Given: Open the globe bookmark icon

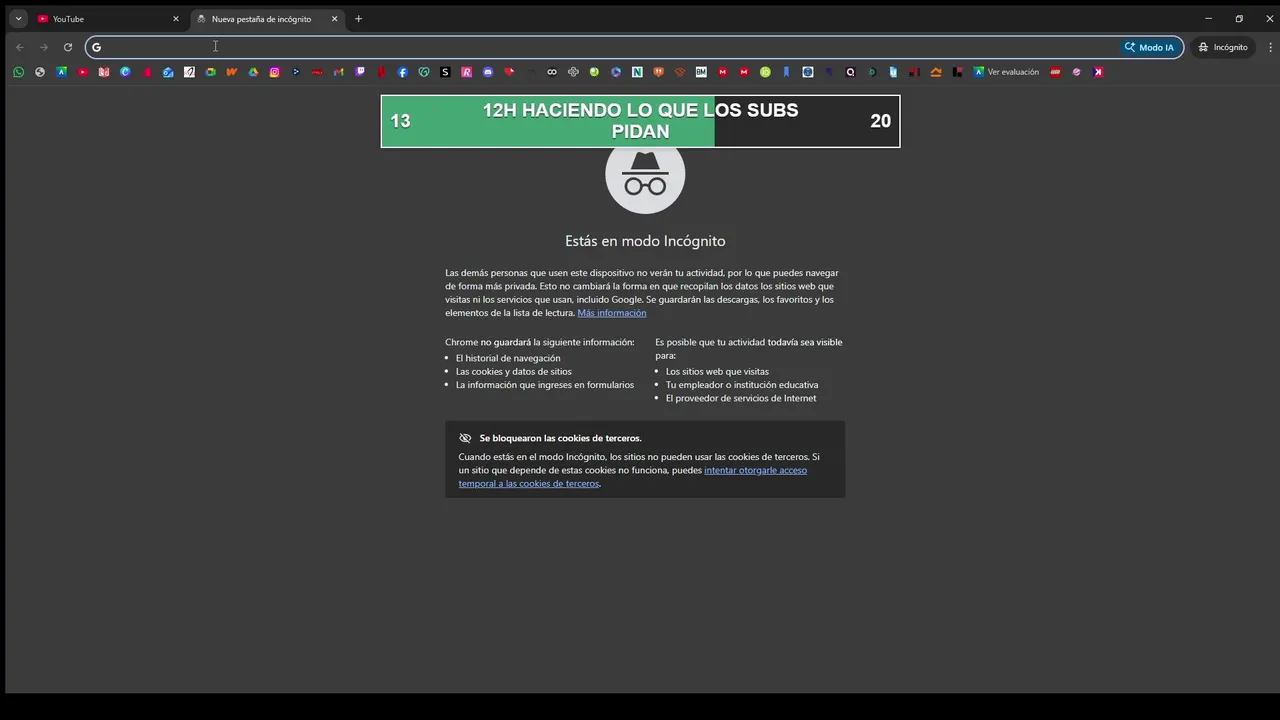Looking at the screenshot, I should click(x=40, y=72).
